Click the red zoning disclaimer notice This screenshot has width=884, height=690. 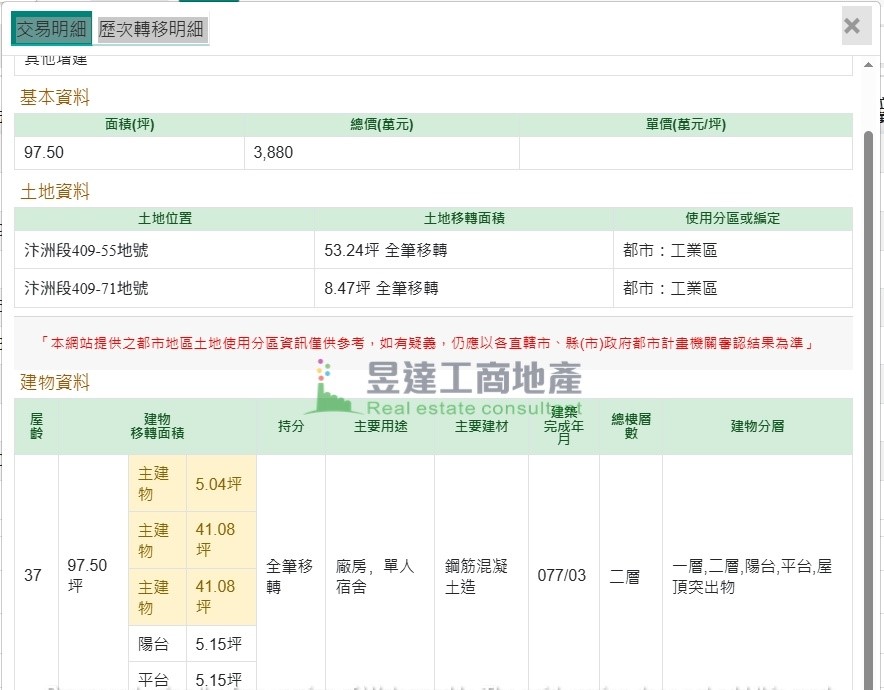(433, 343)
